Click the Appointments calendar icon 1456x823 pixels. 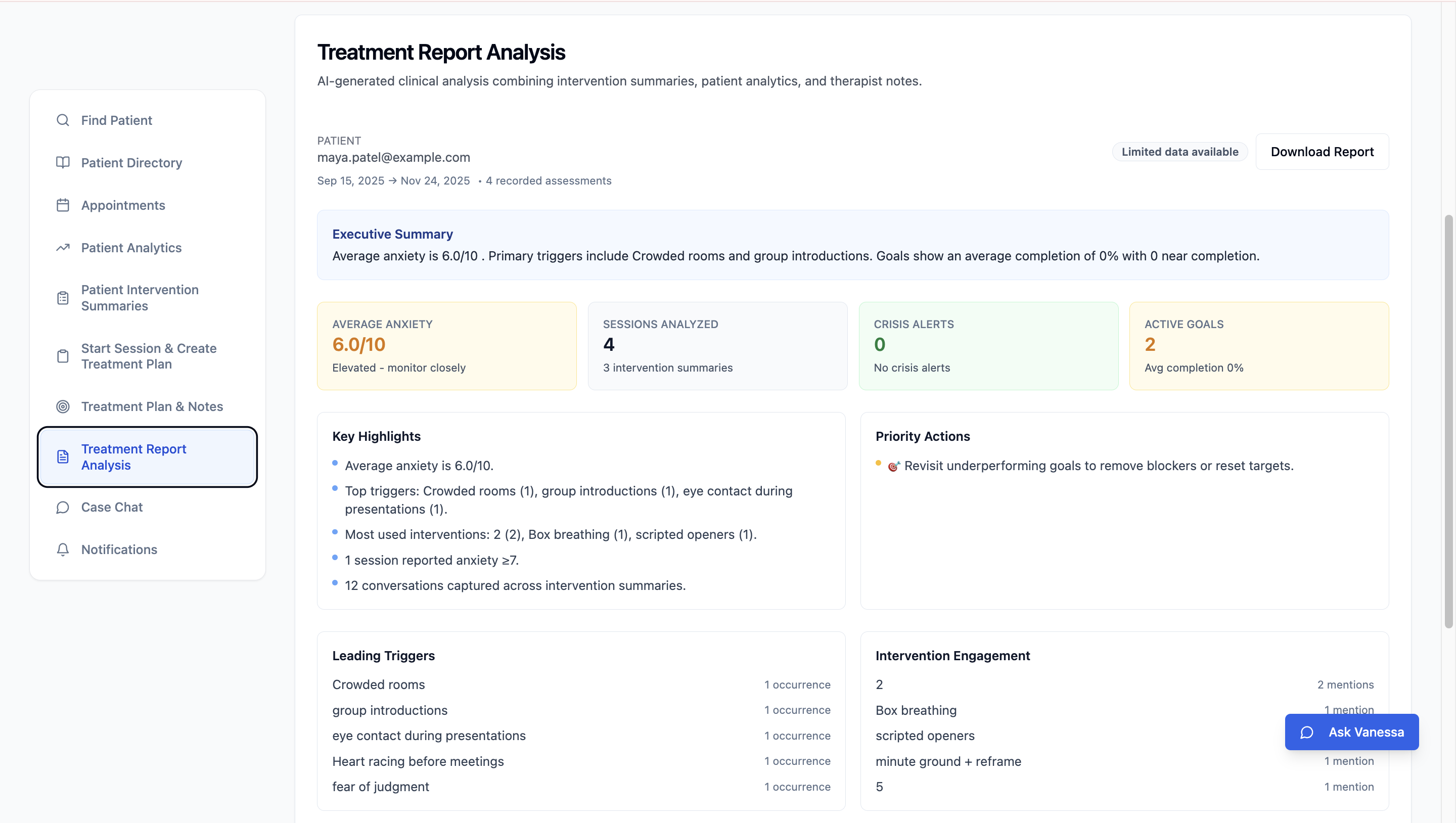click(63, 205)
